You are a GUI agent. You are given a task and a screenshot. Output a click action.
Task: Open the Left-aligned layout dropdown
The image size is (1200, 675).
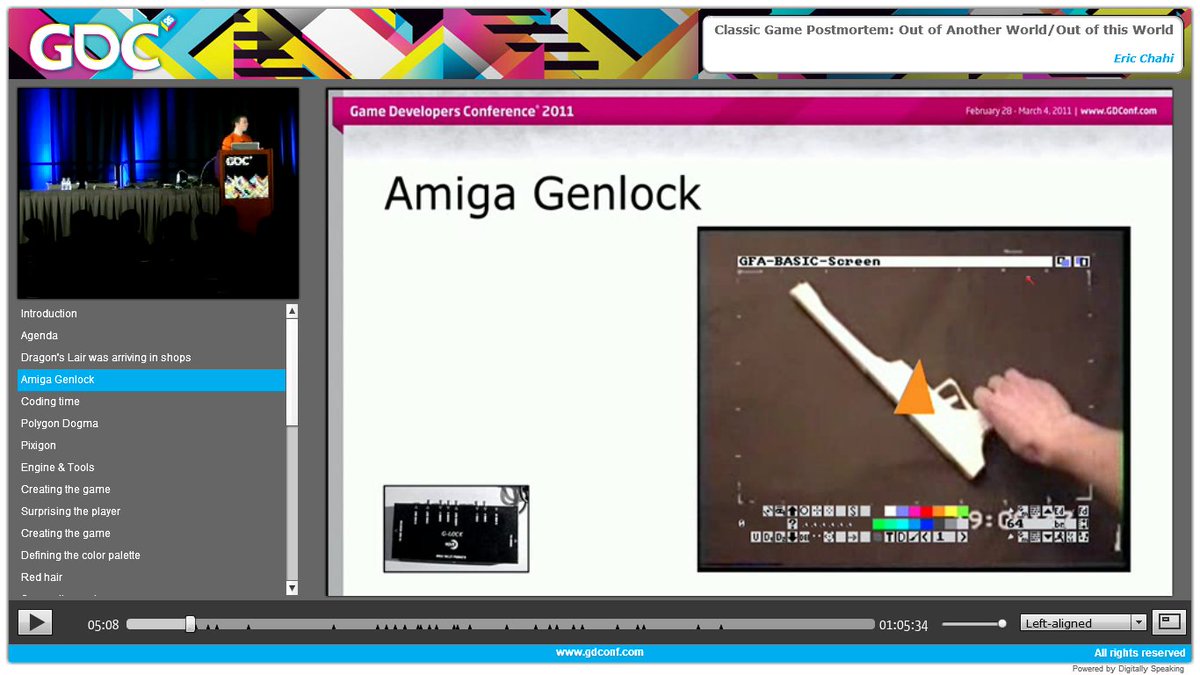tap(1083, 623)
